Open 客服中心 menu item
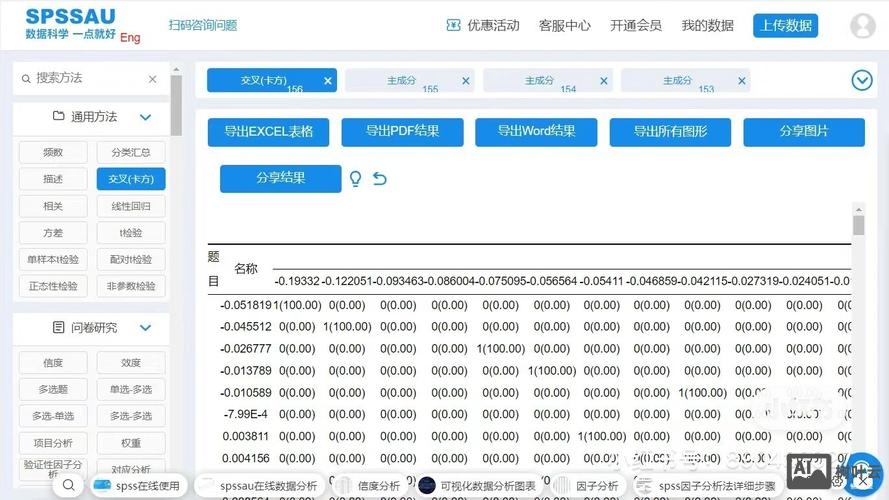 coord(564,26)
